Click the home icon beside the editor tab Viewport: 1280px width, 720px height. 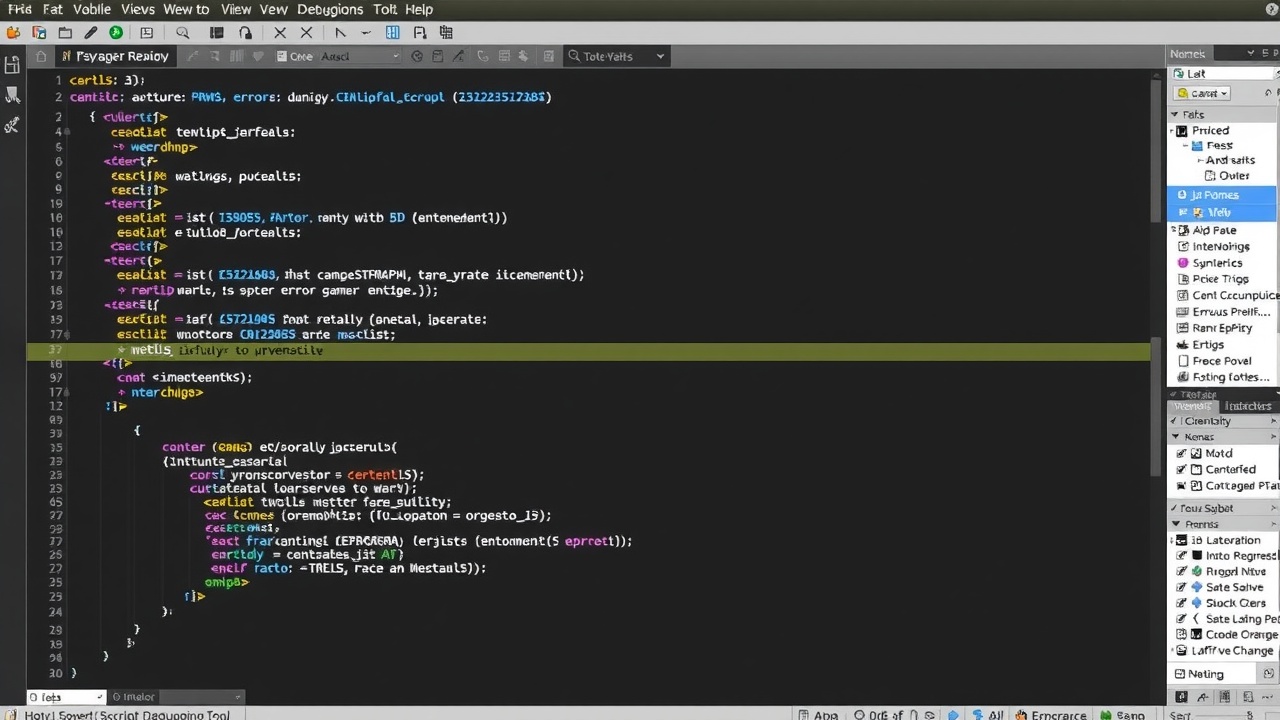pyautogui.click(x=41, y=57)
